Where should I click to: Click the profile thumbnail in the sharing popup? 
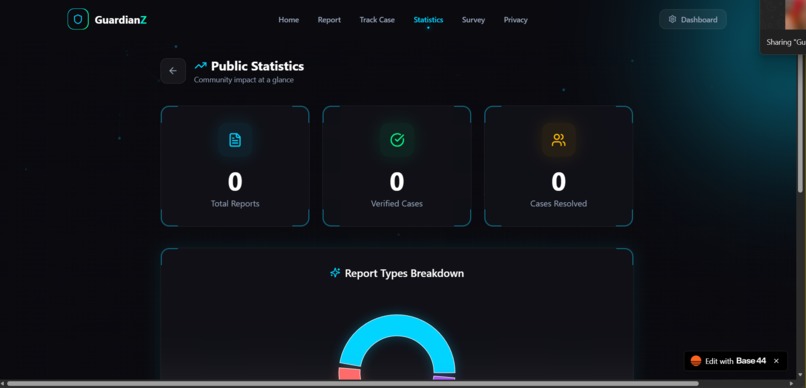(x=795, y=14)
